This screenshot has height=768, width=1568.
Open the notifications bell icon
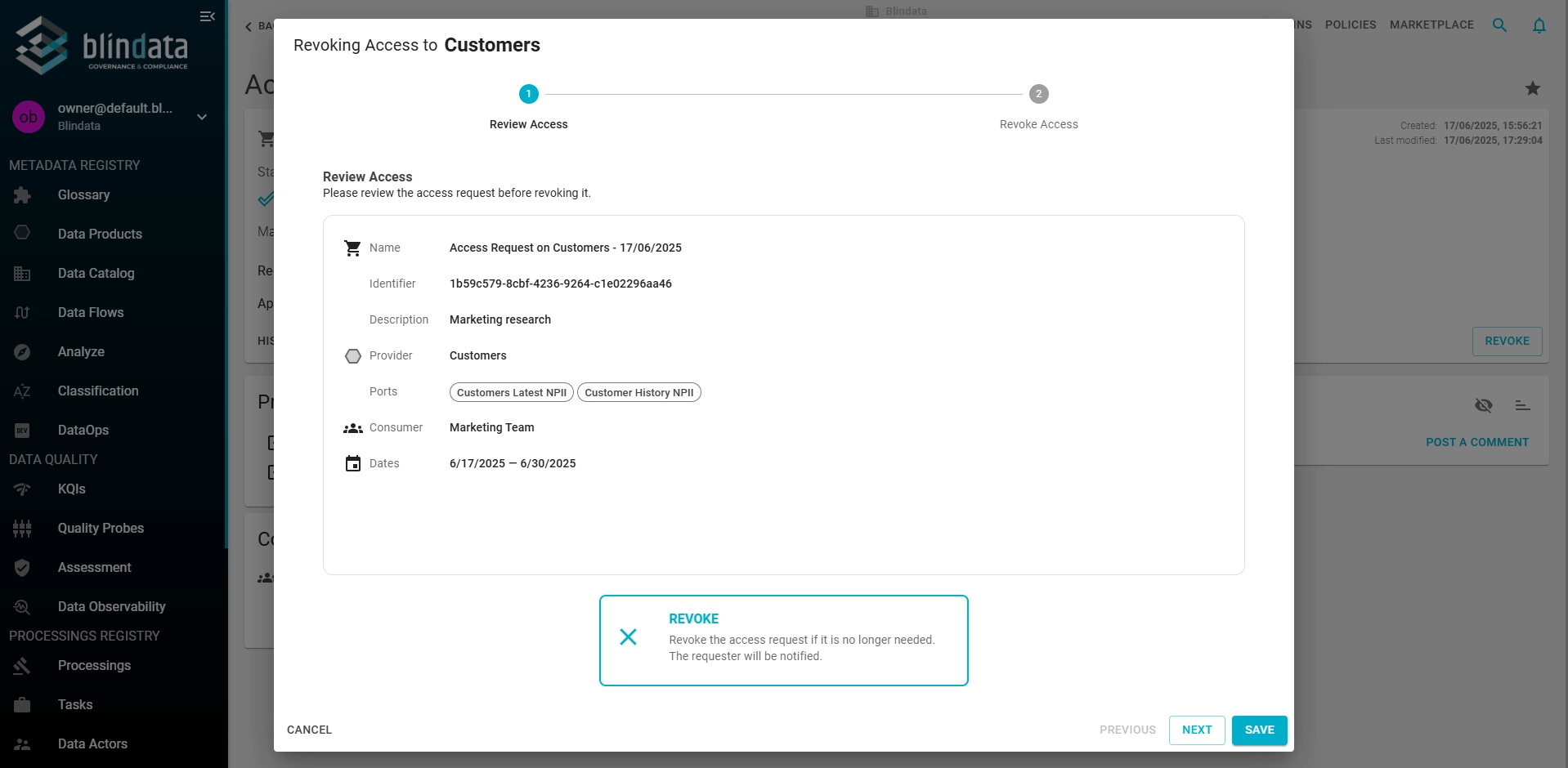point(1539,25)
